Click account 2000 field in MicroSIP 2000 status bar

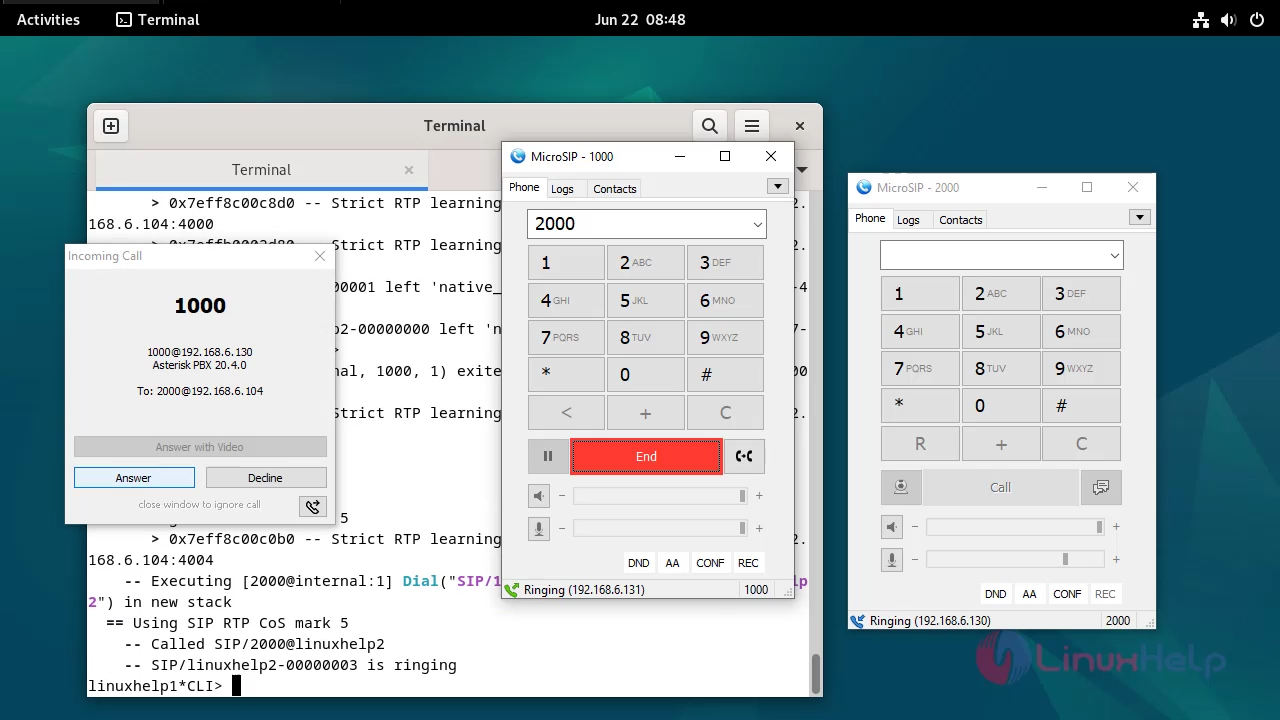click(x=1118, y=621)
